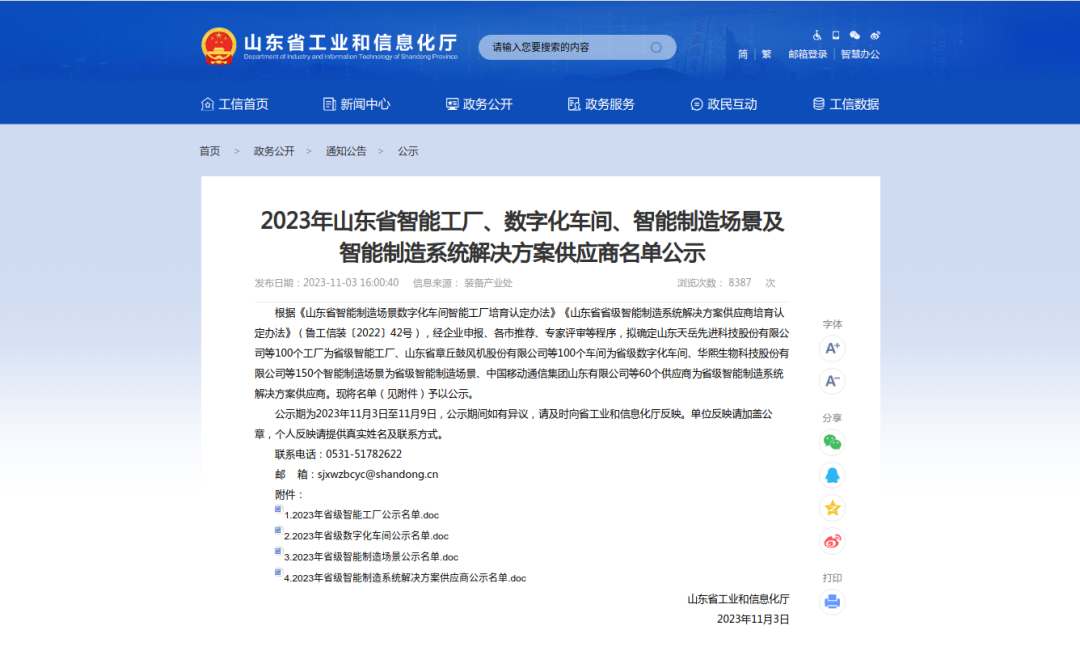Click 通知公告 in the breadcrumb
This screenshot has height=651, width=1080.
point(346,151)
